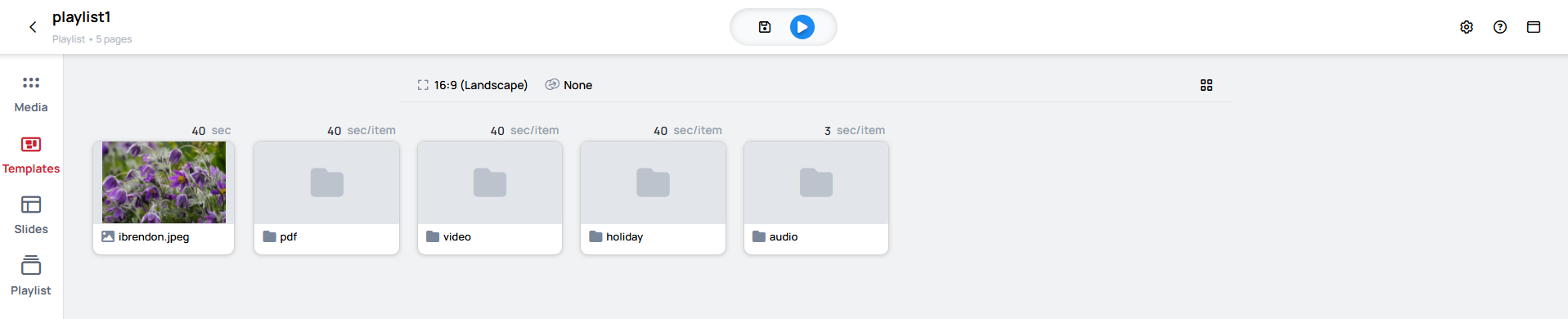Click the back arrow beside playlist1
1568x319 pixels.
[x=33, y=27]
